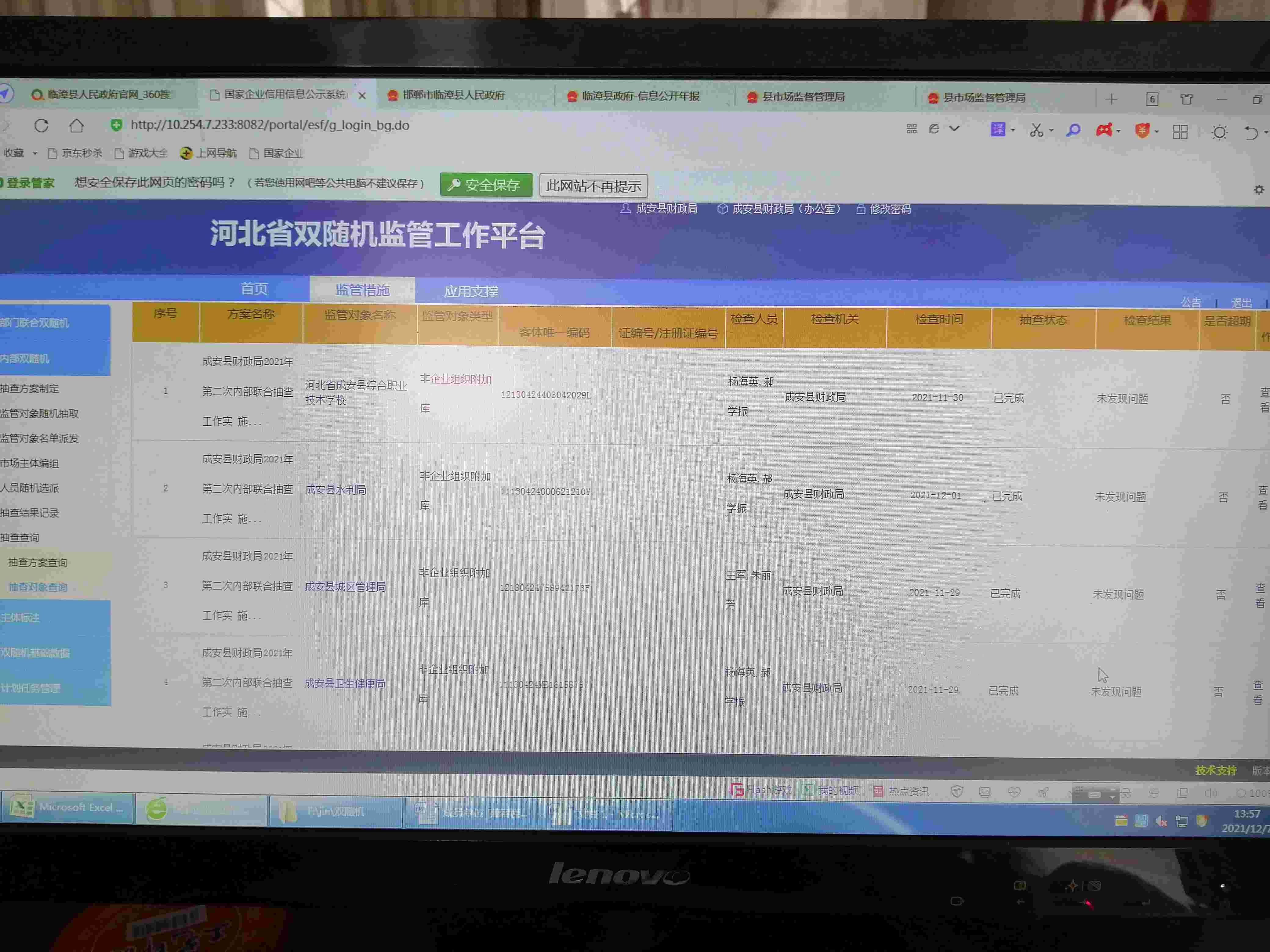1270x952 pixels.
Task: Click the green 安全保存 button
Action: click(x=486, y=185)
